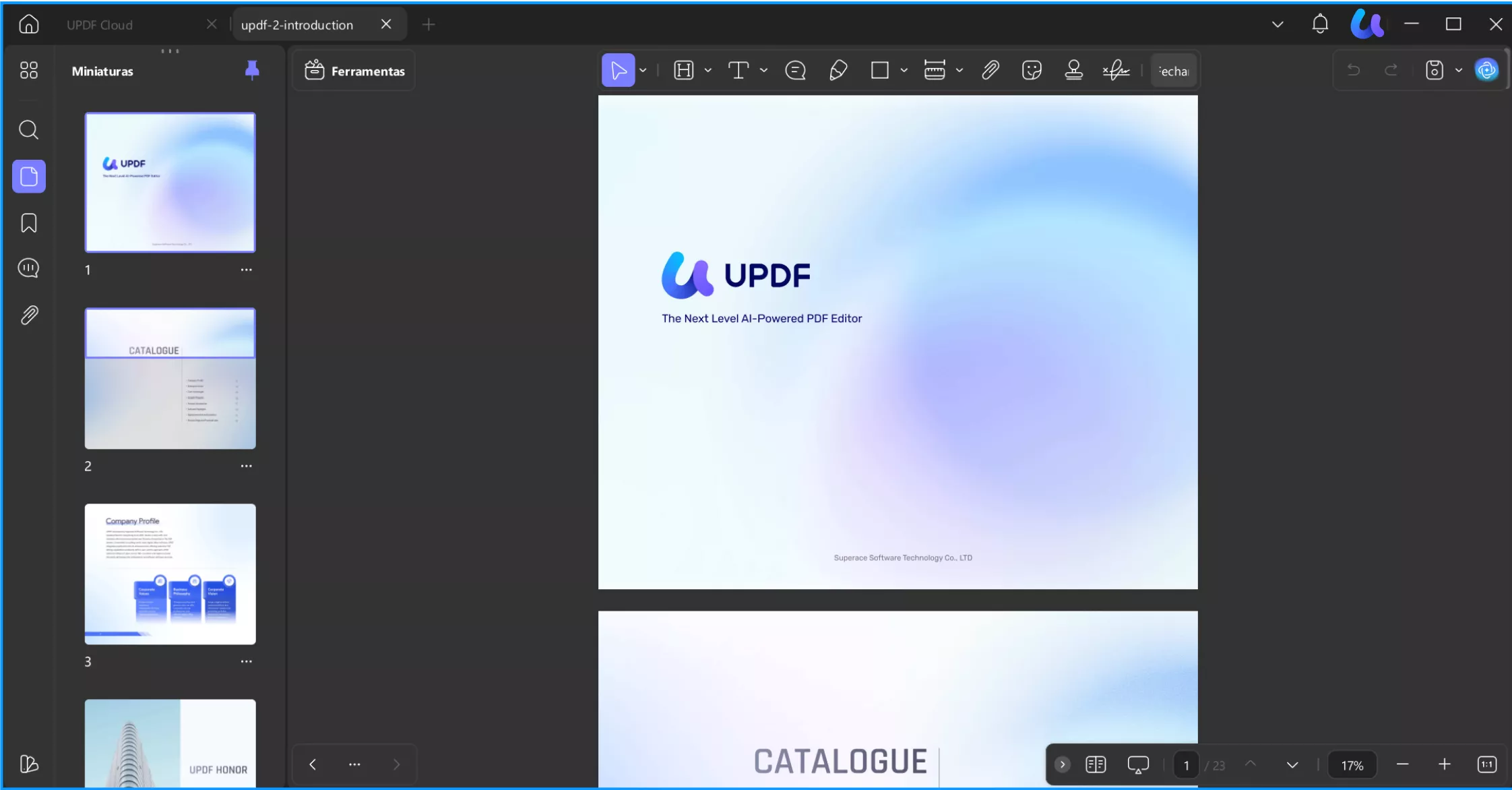The image size is (1512, 790).
Task: Pin the Miniaturas panel
Action: 252,69
